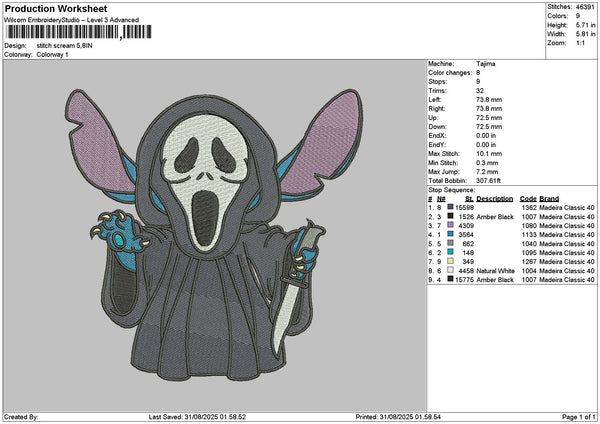Image resolution: width=600 pixels, height=424 pixels.
Task: Click thread code "1133"
Action: tap(529, 235)
